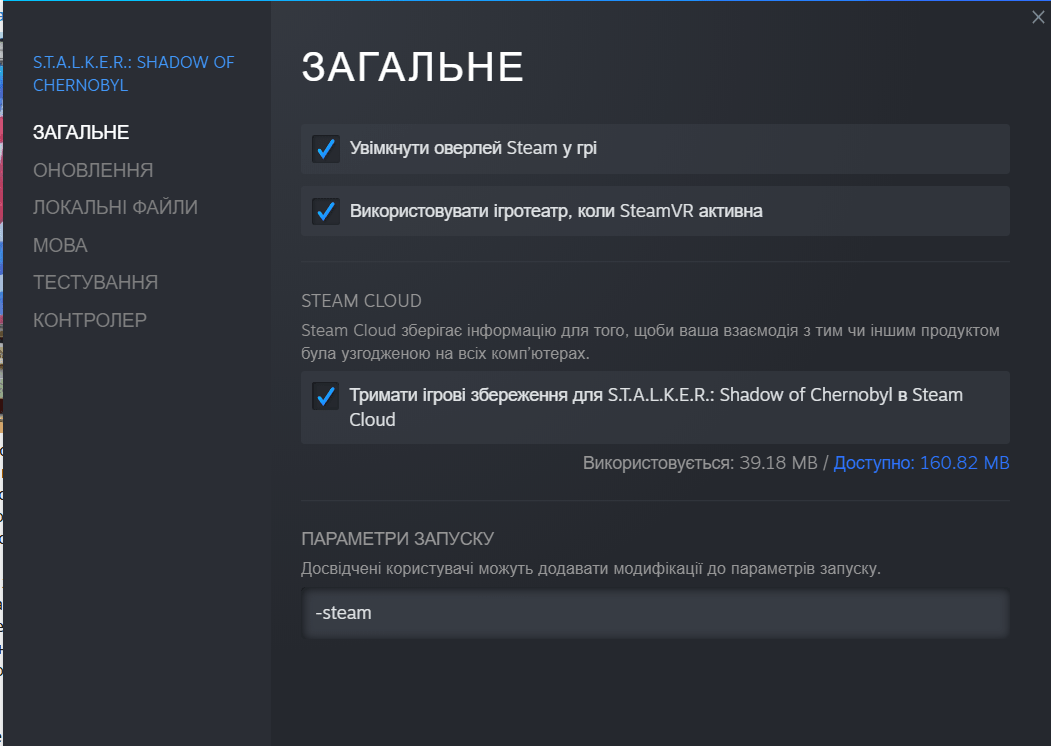Disable the Steam overlay in-game checkbox
1051x746 pixels.
(326, 149)
